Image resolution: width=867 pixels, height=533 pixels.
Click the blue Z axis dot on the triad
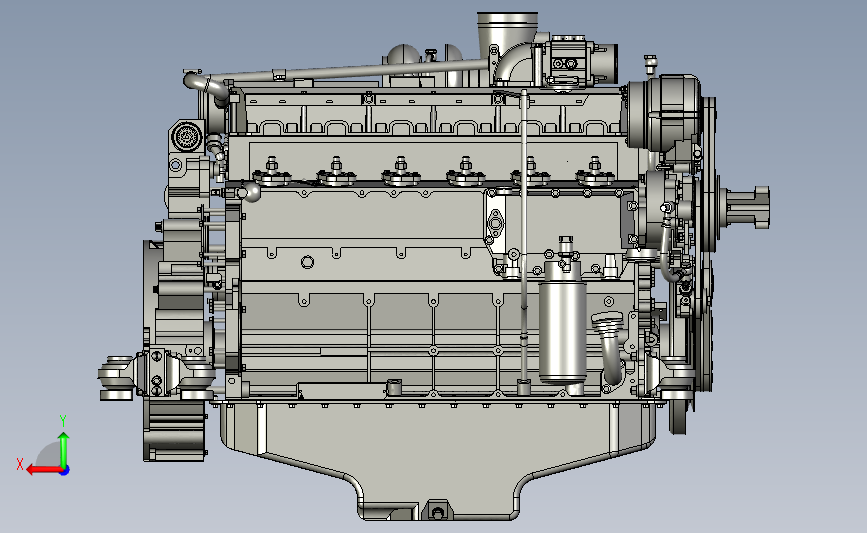(x=65, y=471)
